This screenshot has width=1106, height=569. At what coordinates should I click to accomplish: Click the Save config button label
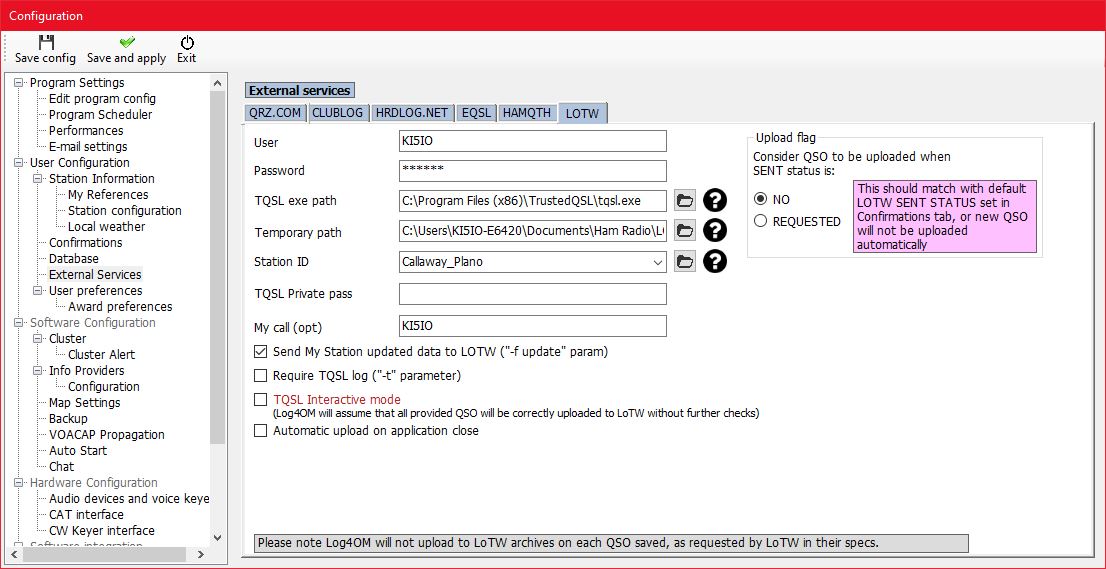pos(45,59)
